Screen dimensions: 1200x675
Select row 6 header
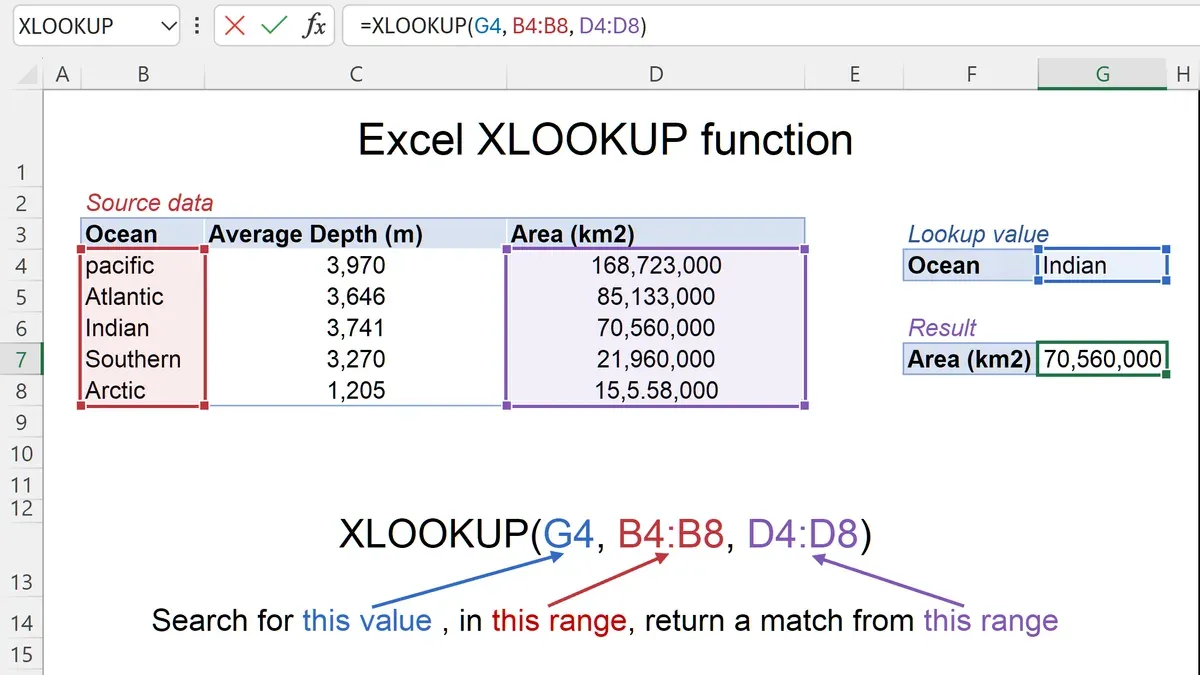tap(21, 328)
